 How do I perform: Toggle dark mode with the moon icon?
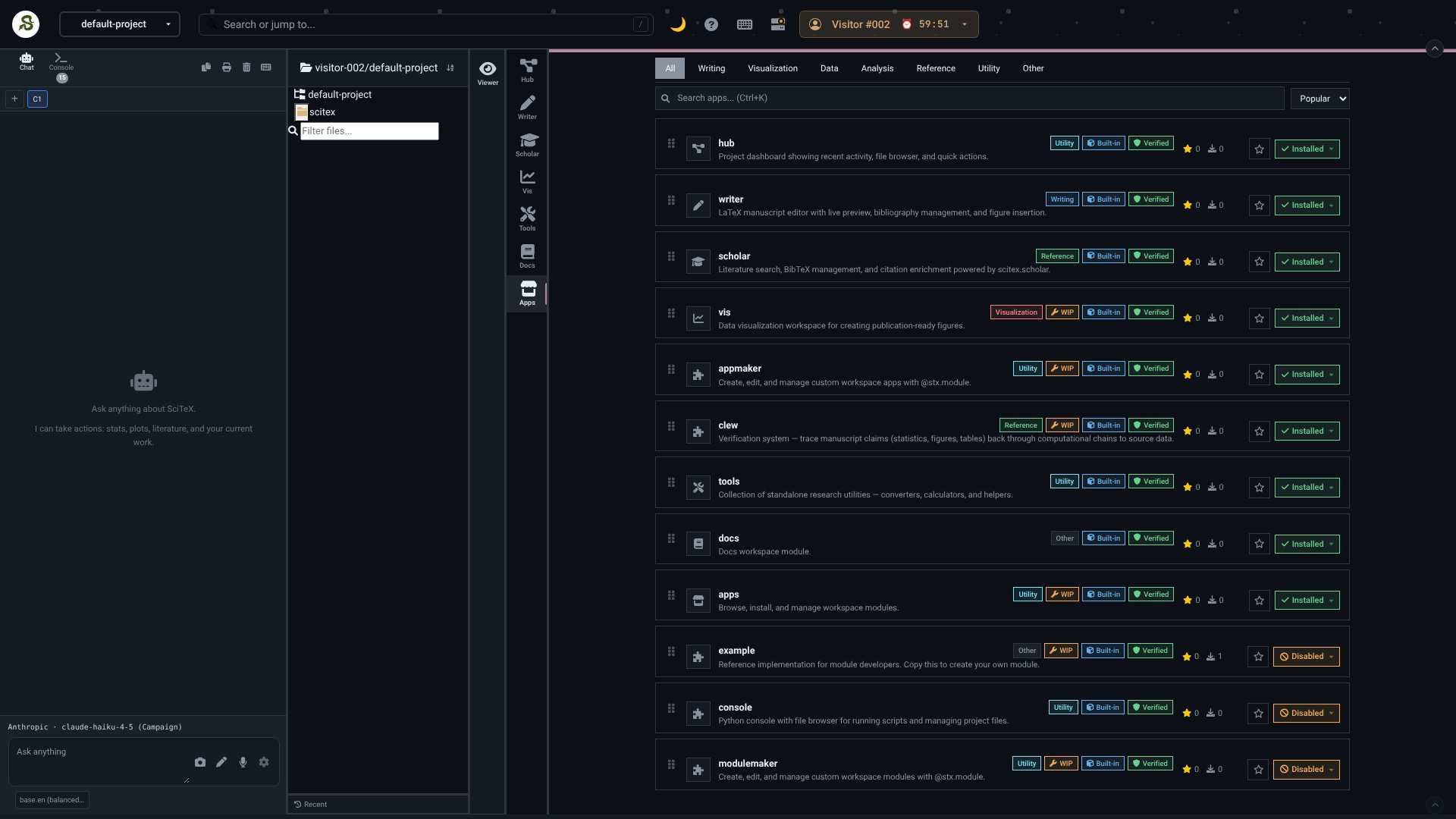[677, 24]
